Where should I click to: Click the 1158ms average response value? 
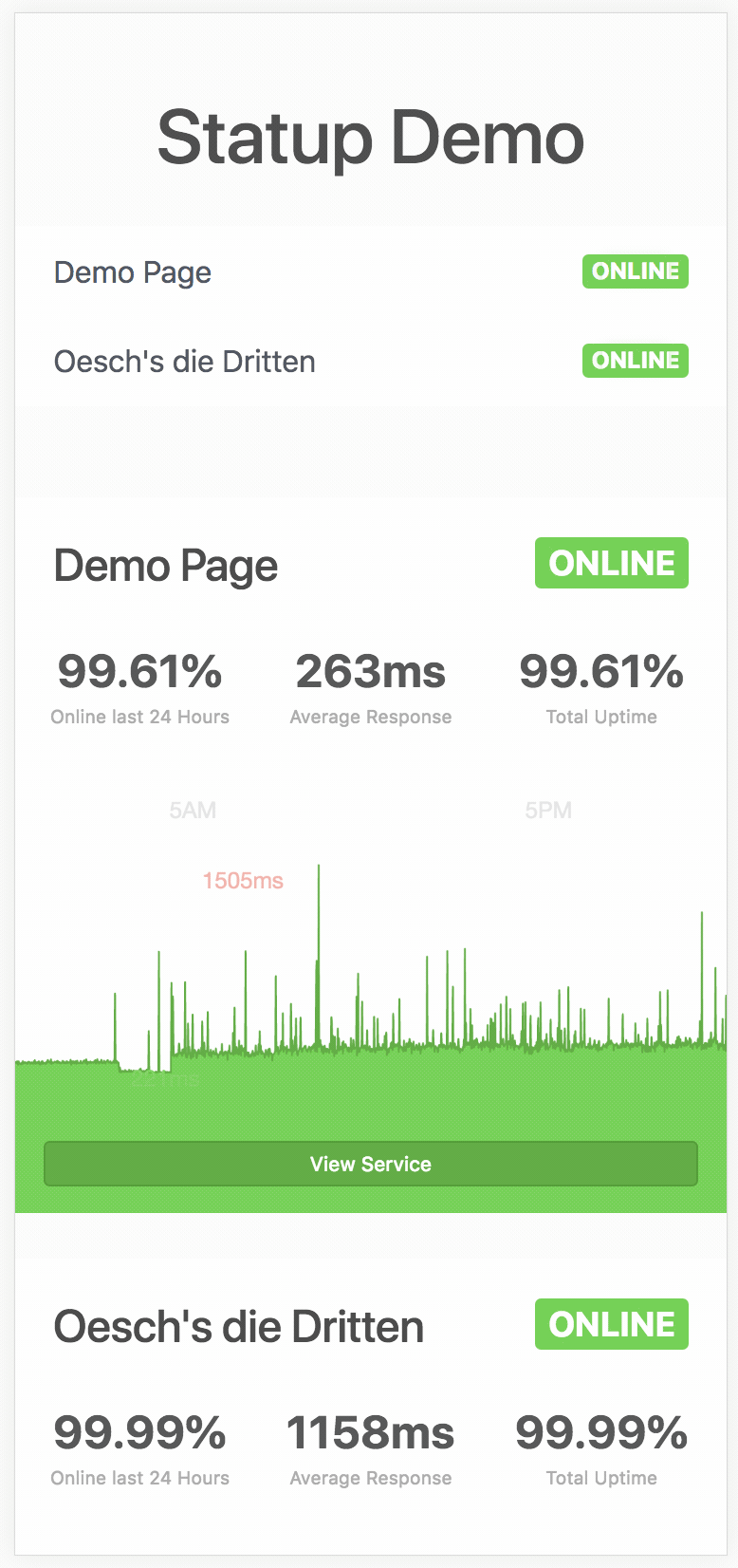click(371, 1433)
